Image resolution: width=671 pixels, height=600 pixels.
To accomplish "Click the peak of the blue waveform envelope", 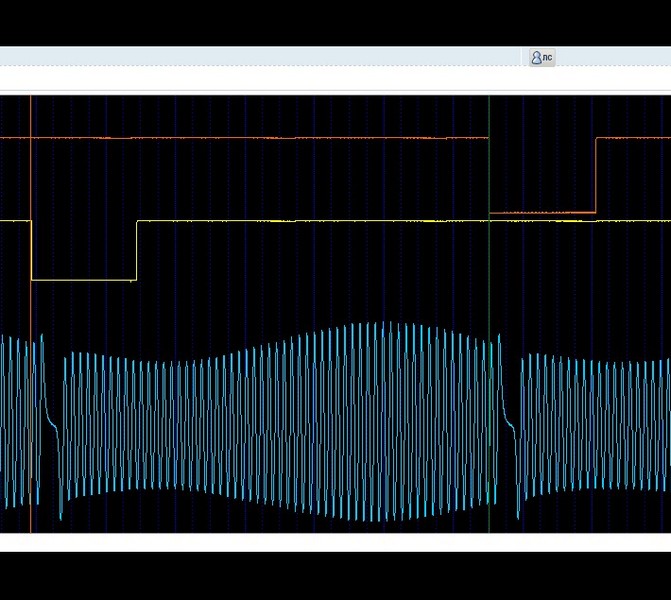I will coord(385,325).
